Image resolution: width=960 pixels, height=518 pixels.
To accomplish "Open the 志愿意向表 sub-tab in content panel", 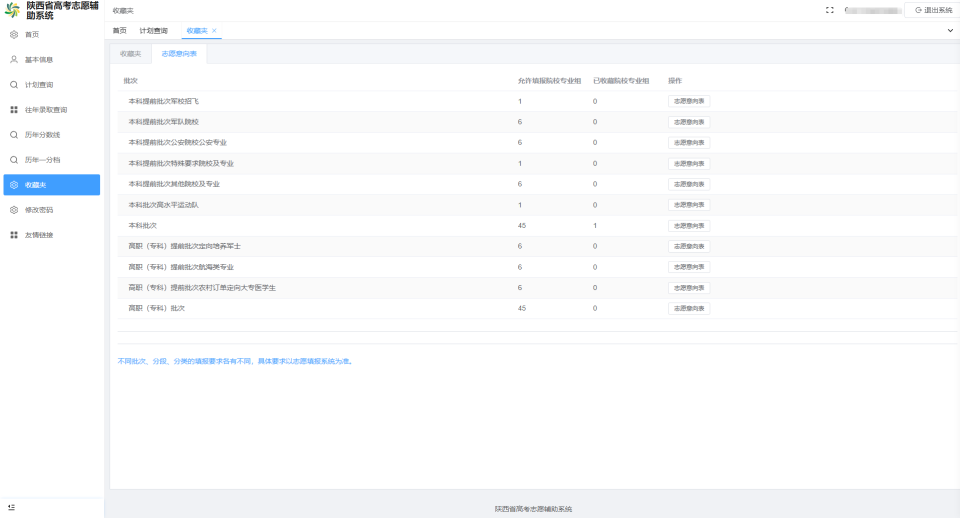I will (179, 54).
